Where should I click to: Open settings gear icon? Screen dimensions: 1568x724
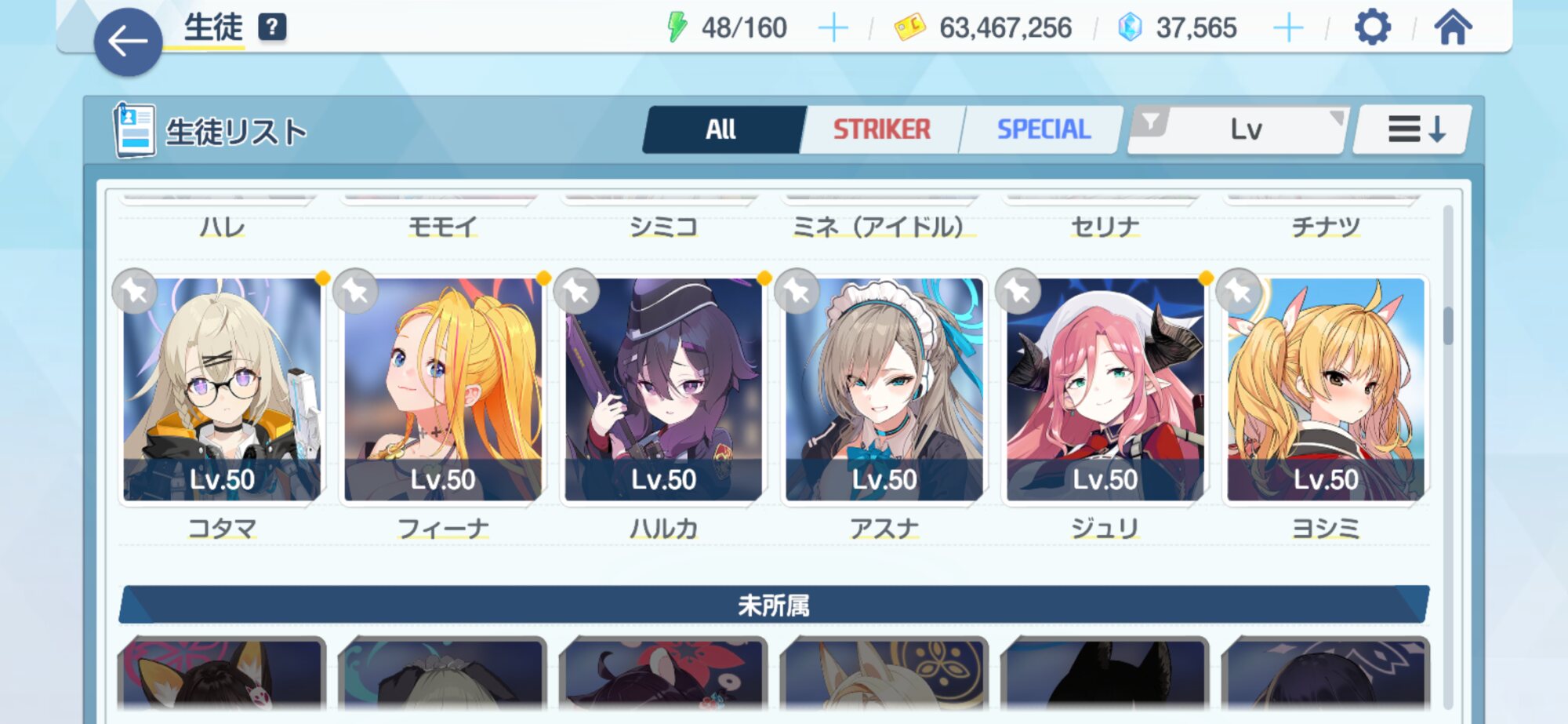pos(1372,27)
